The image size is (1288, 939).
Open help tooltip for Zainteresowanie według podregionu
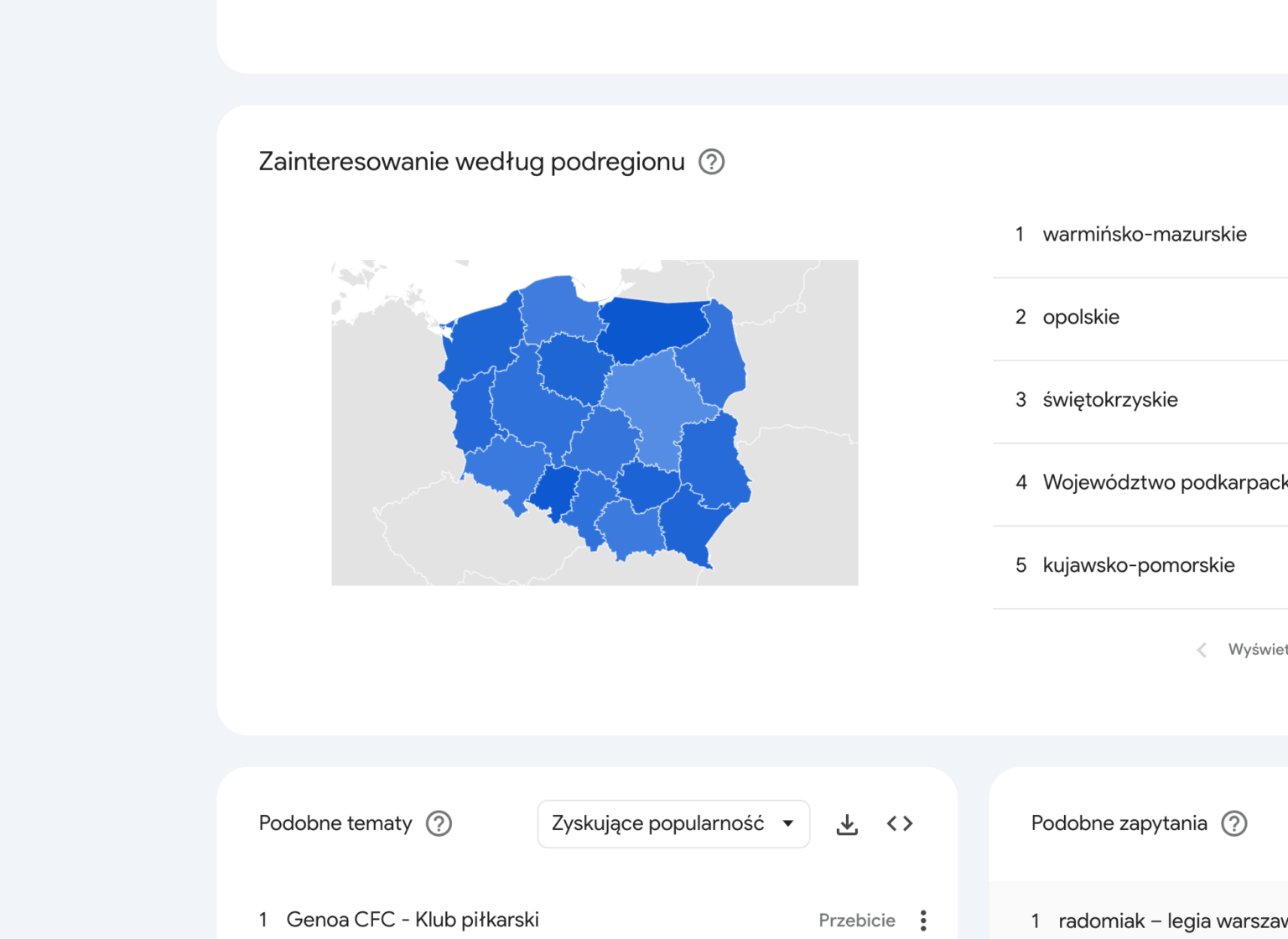(710, 161)
